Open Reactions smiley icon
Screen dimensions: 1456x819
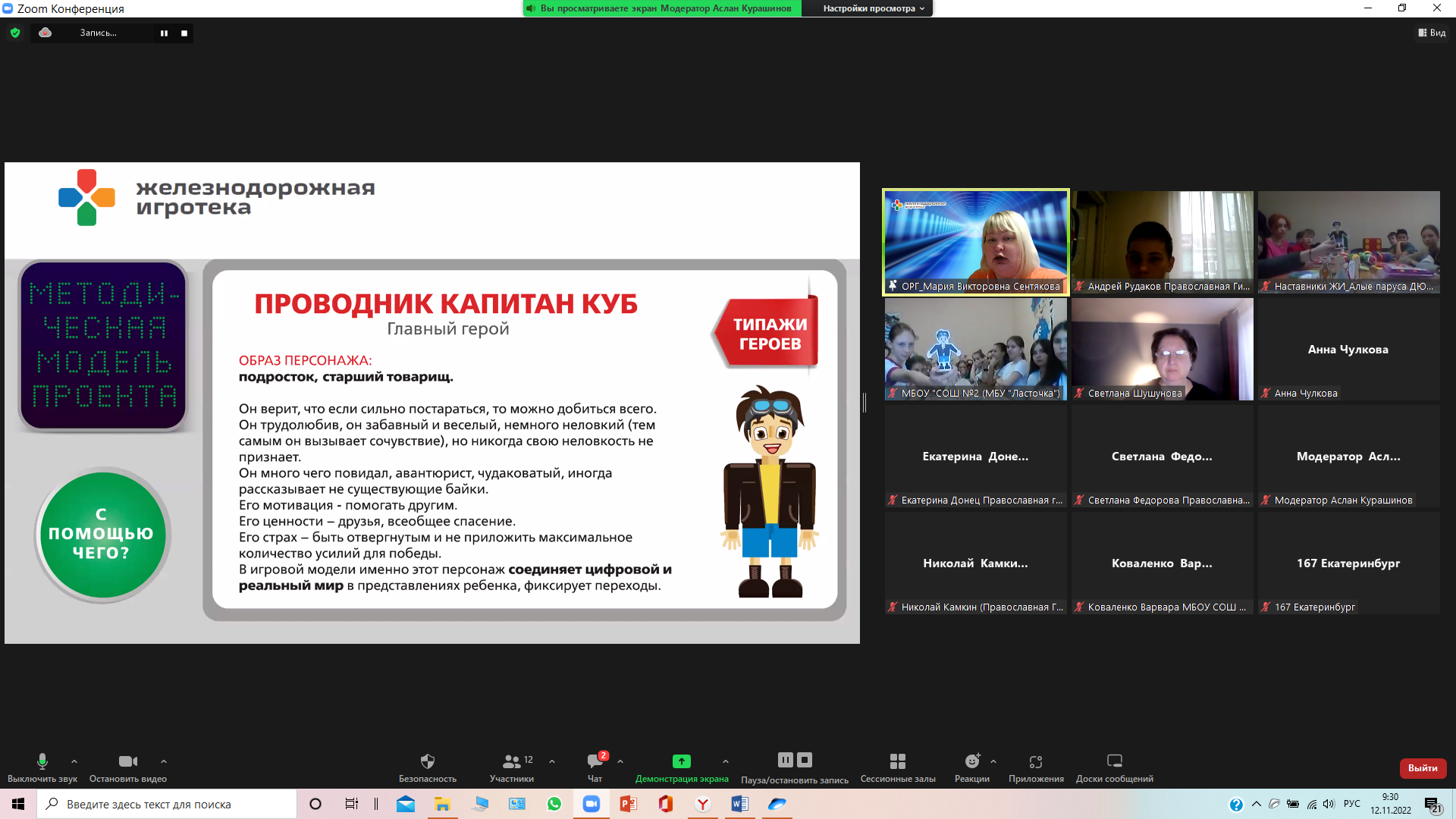[x=972, y=761]
